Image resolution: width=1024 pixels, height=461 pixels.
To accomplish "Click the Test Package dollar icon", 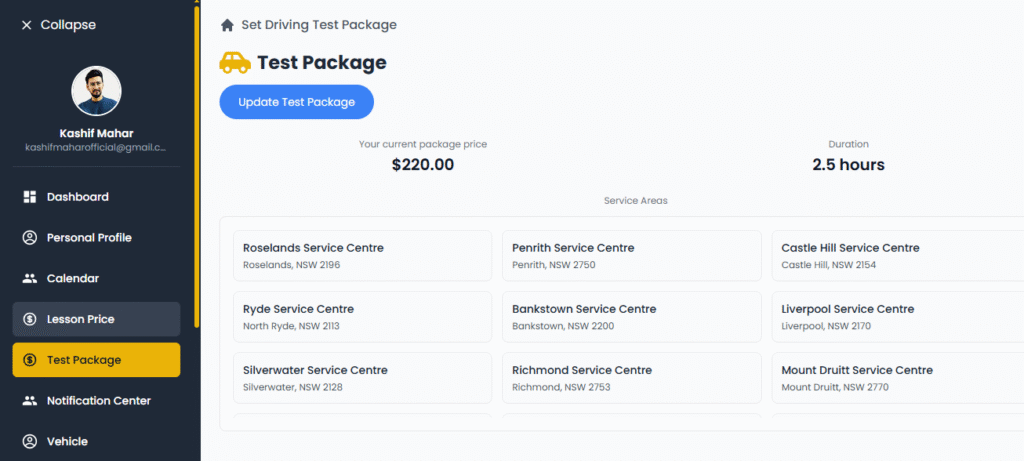I will (x=30, y=360).
